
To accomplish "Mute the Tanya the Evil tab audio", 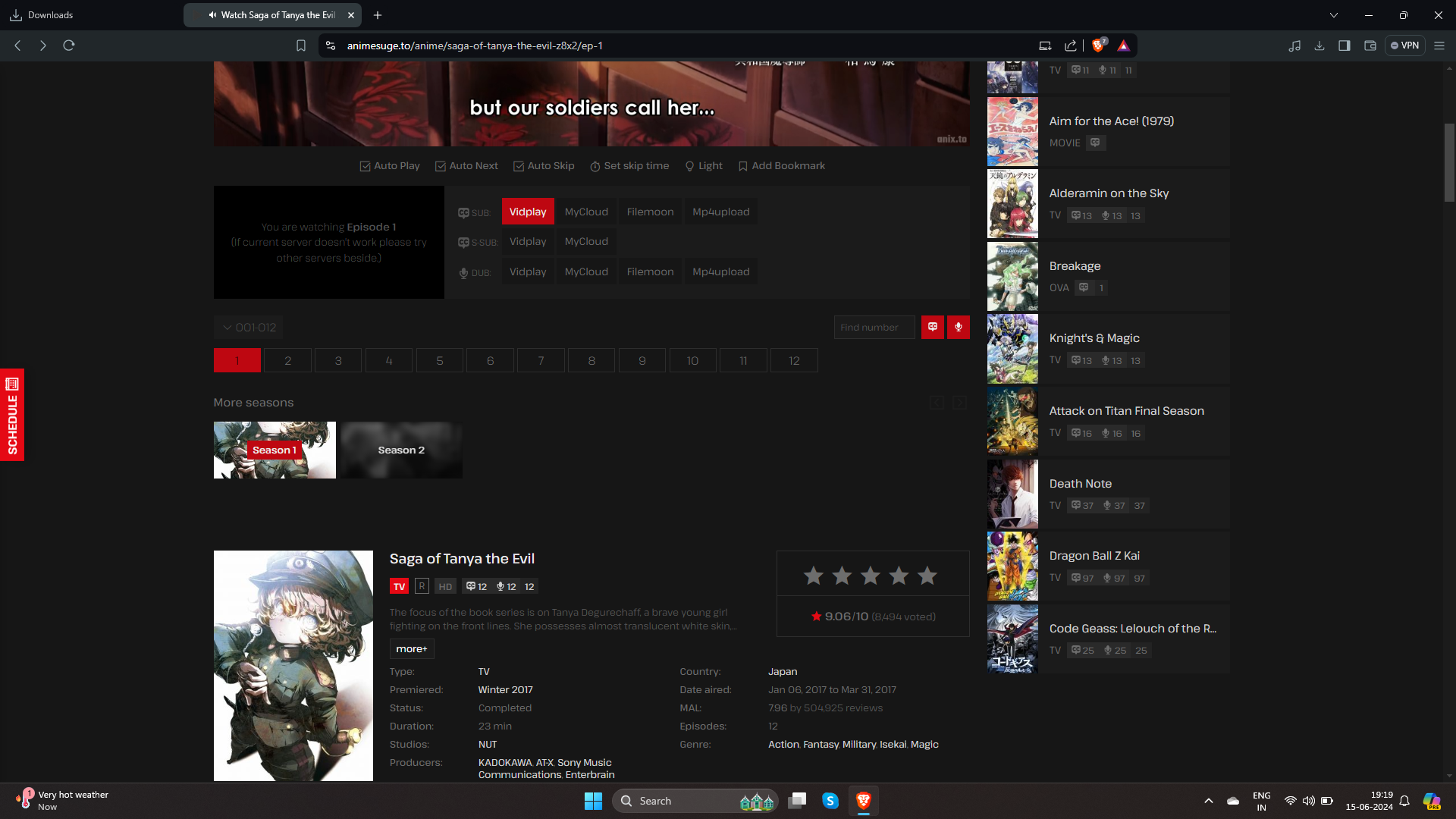I will point(212,15).
